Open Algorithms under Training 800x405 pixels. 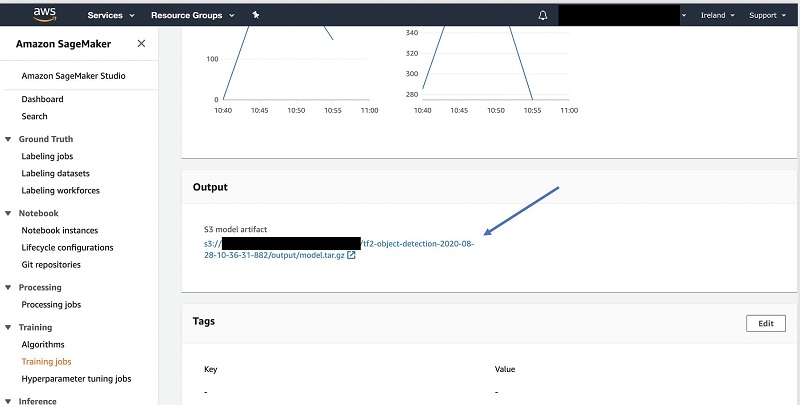coord(43,344)
